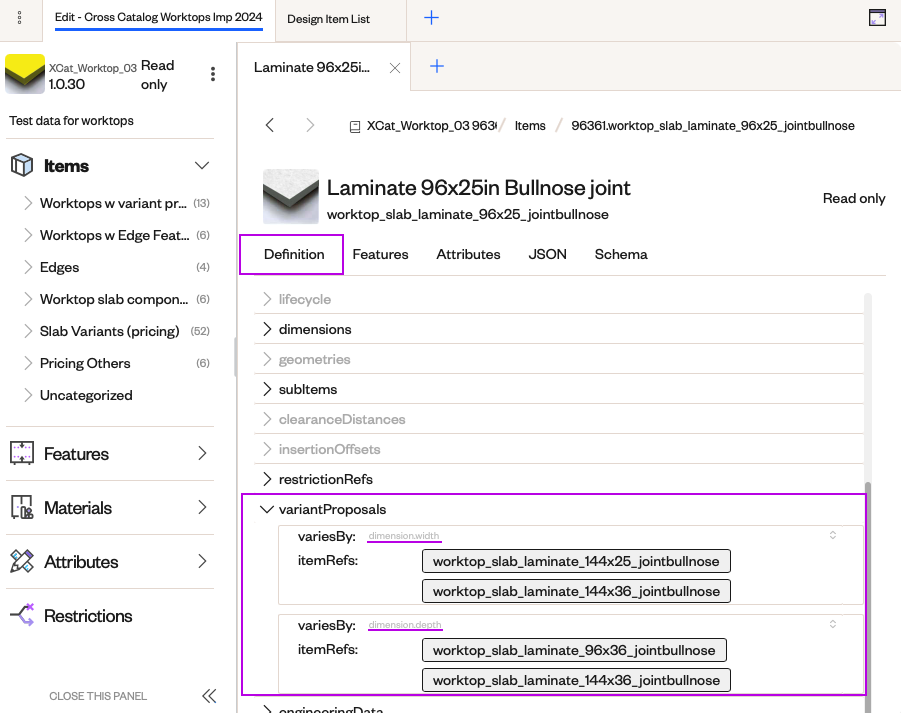Open worktop_slab_laminate_96x36_jointbullnose reference
Viewport: 901px width, 713px height.
(574, 650)
